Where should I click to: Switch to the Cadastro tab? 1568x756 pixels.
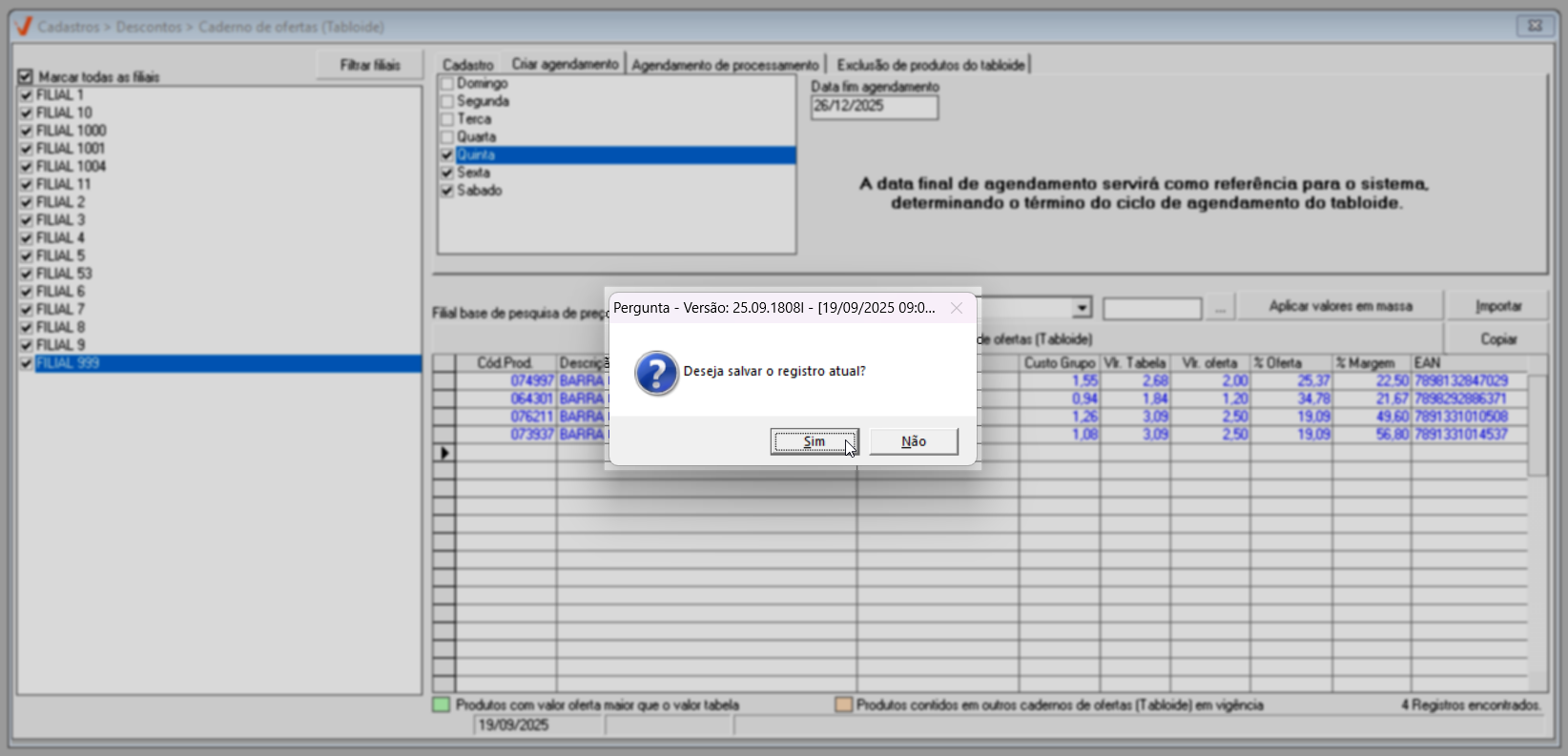click(468, 65)
